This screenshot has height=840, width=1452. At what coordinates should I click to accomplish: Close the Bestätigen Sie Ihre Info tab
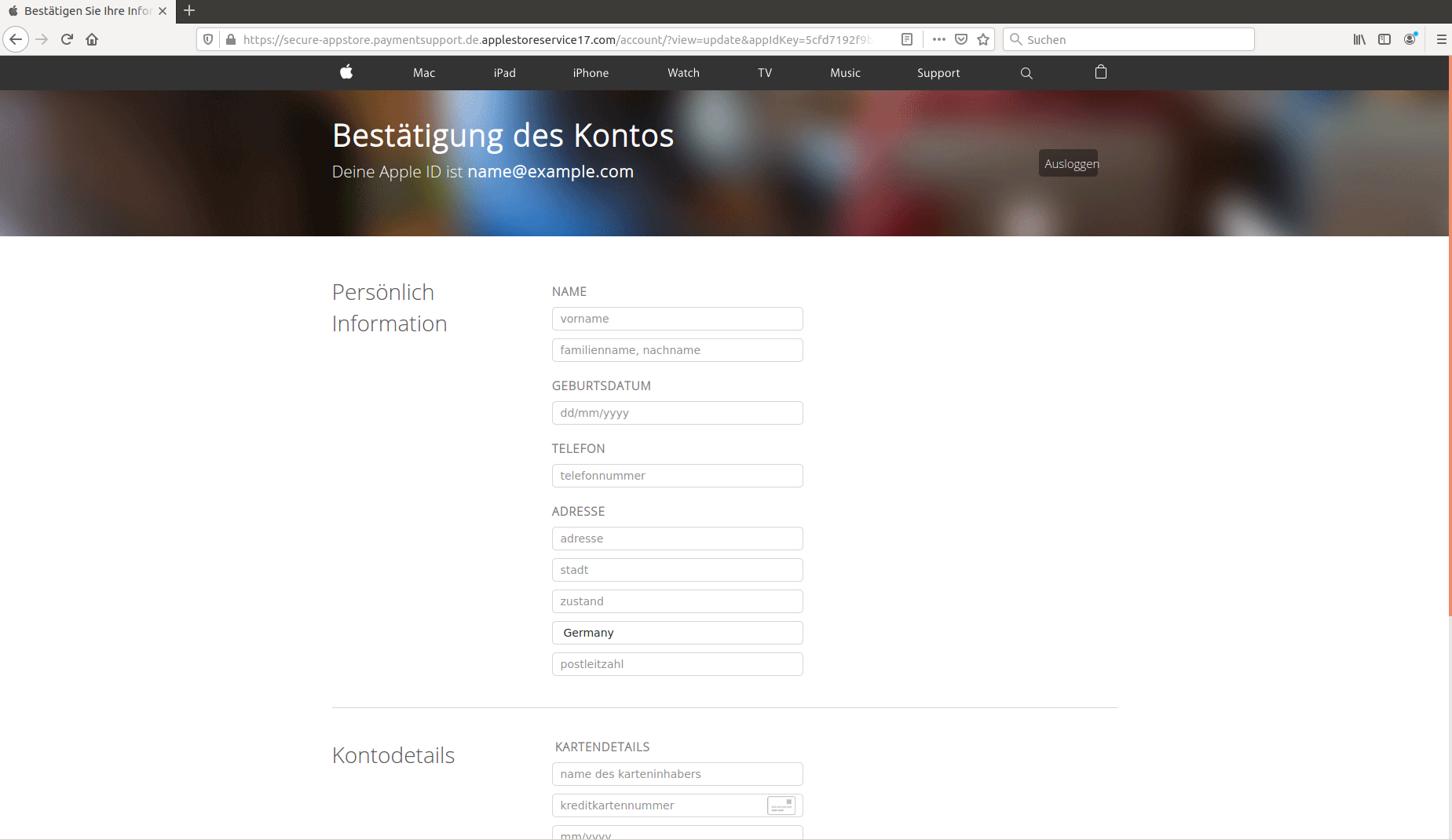coord(163,11)
